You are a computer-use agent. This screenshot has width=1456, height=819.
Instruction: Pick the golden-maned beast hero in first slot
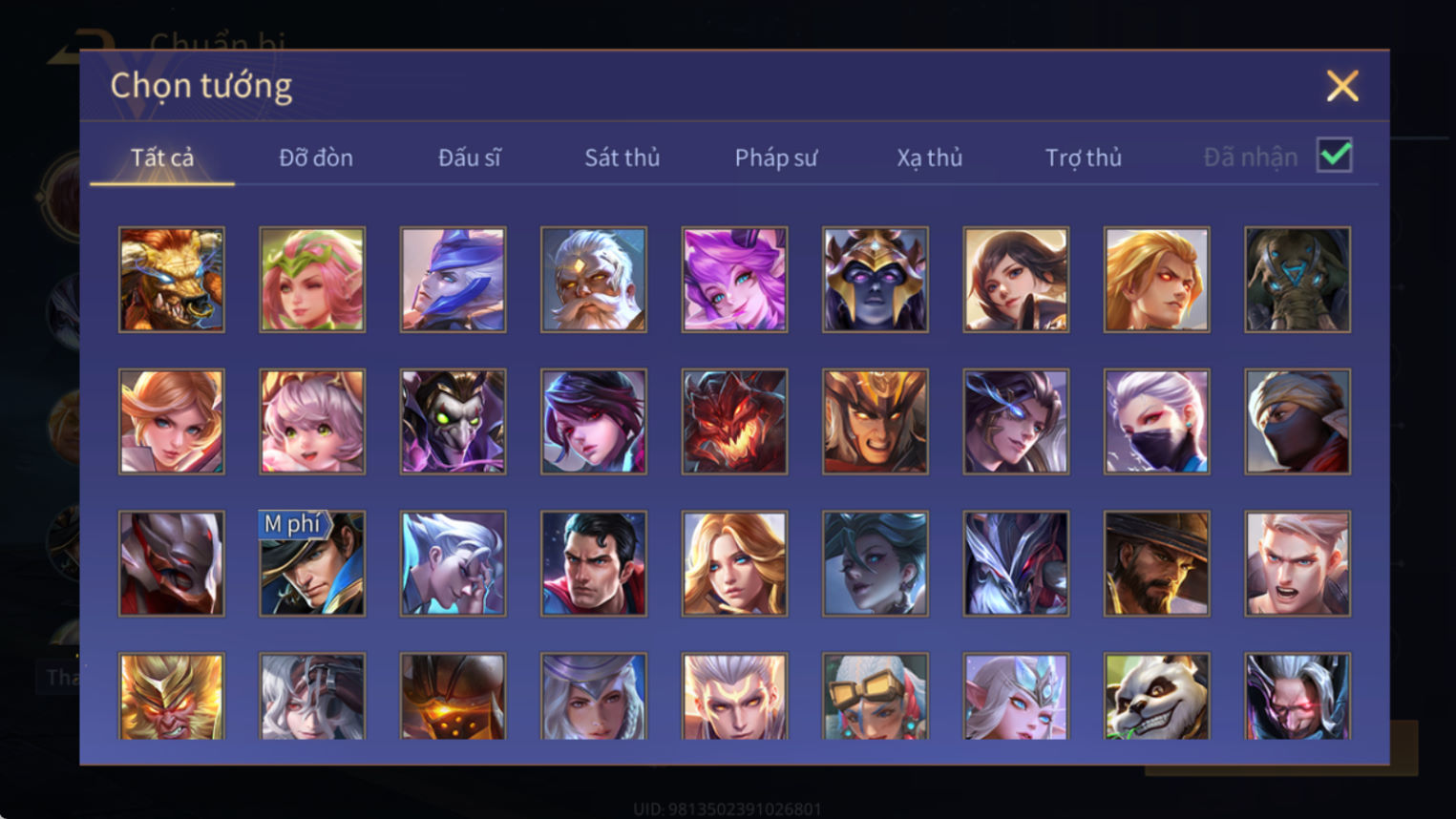tap(172, 280)
